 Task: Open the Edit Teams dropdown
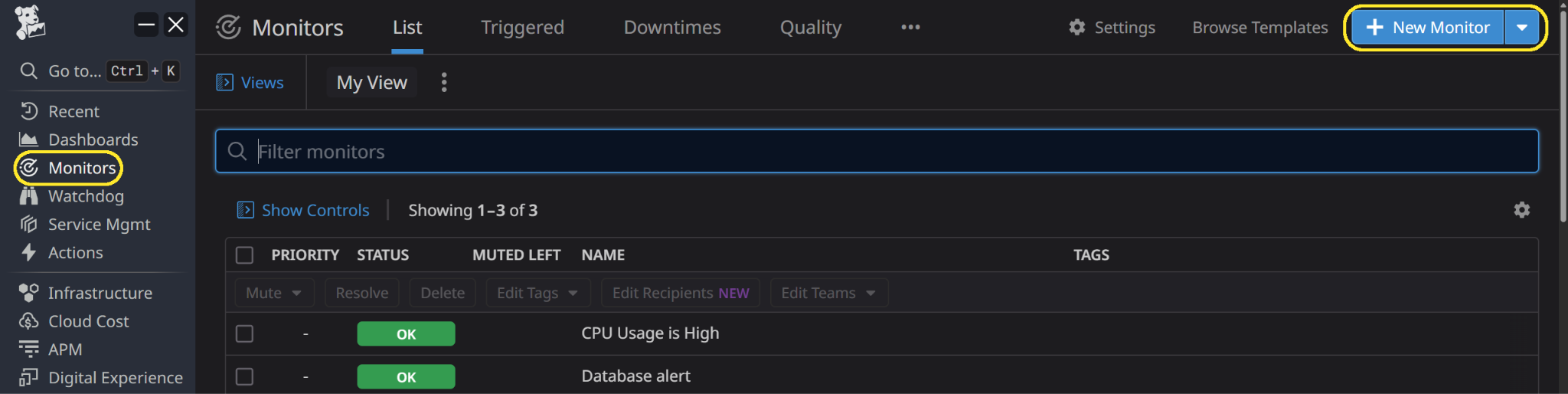coord(829,293)
